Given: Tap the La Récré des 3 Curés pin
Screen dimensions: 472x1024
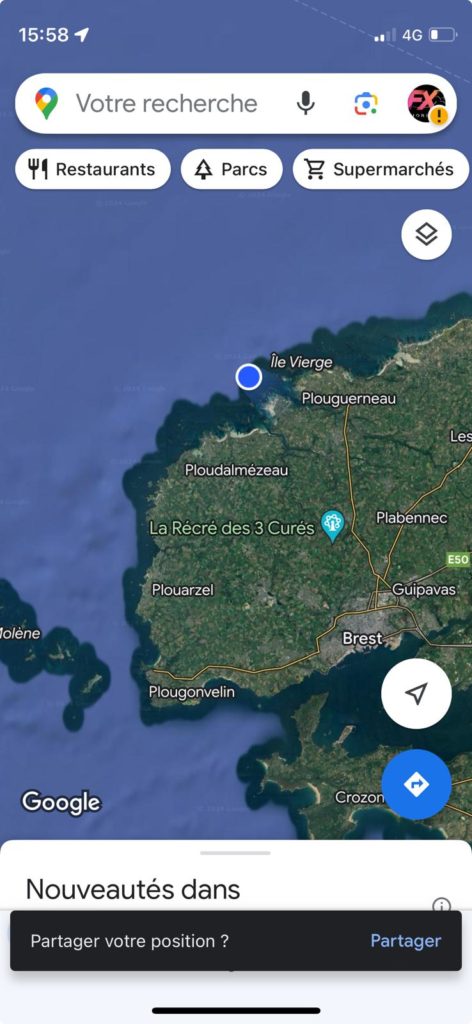Looking at the screenshot, I should pyautogui.click(x=333, y=525).
